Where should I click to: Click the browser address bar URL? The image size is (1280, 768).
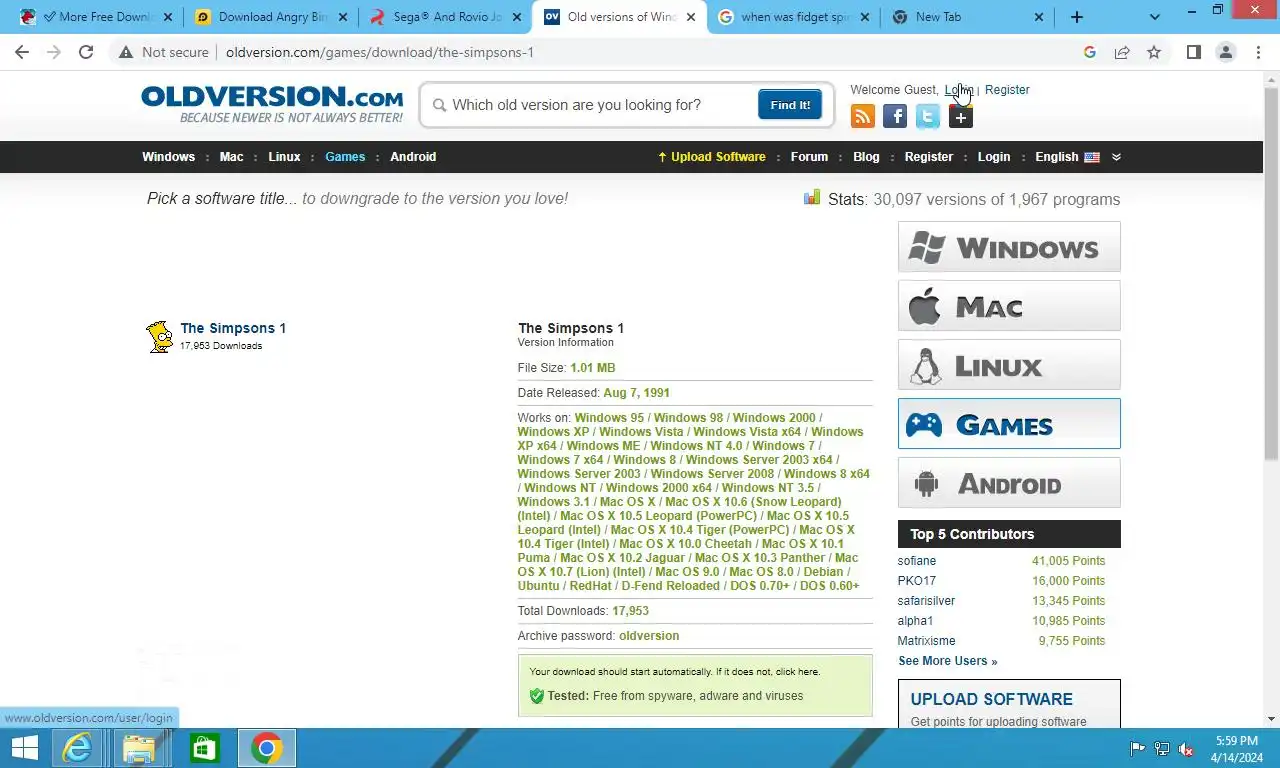coord(379,52)
